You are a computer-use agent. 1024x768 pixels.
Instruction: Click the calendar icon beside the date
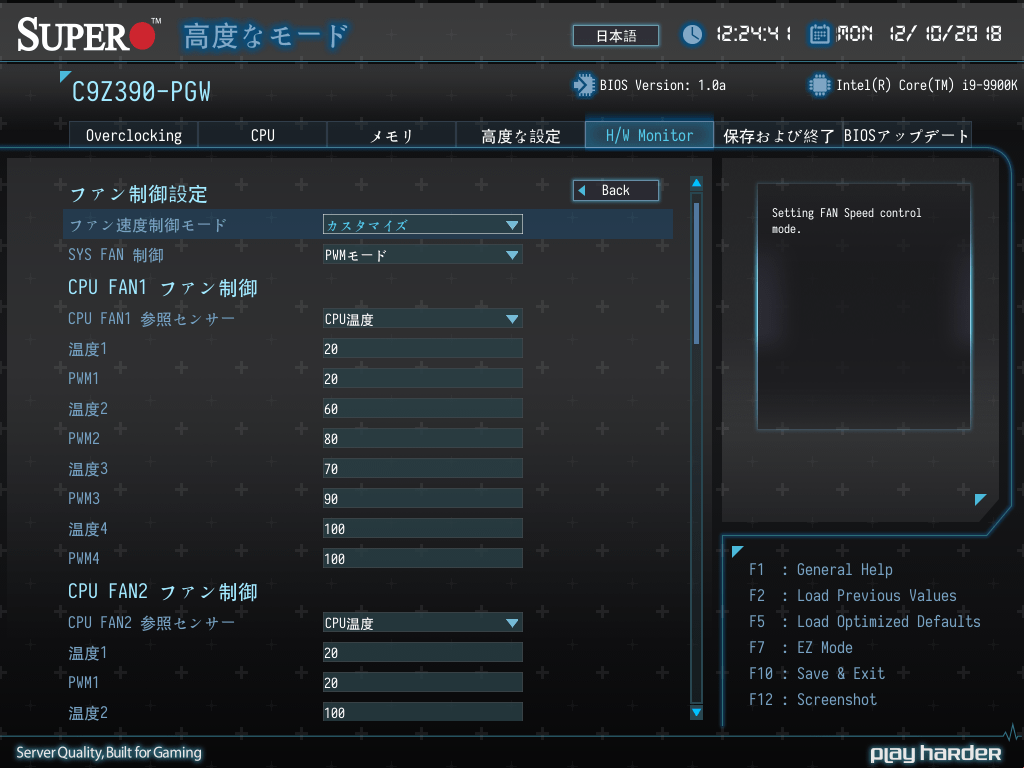tap(819, 34)
